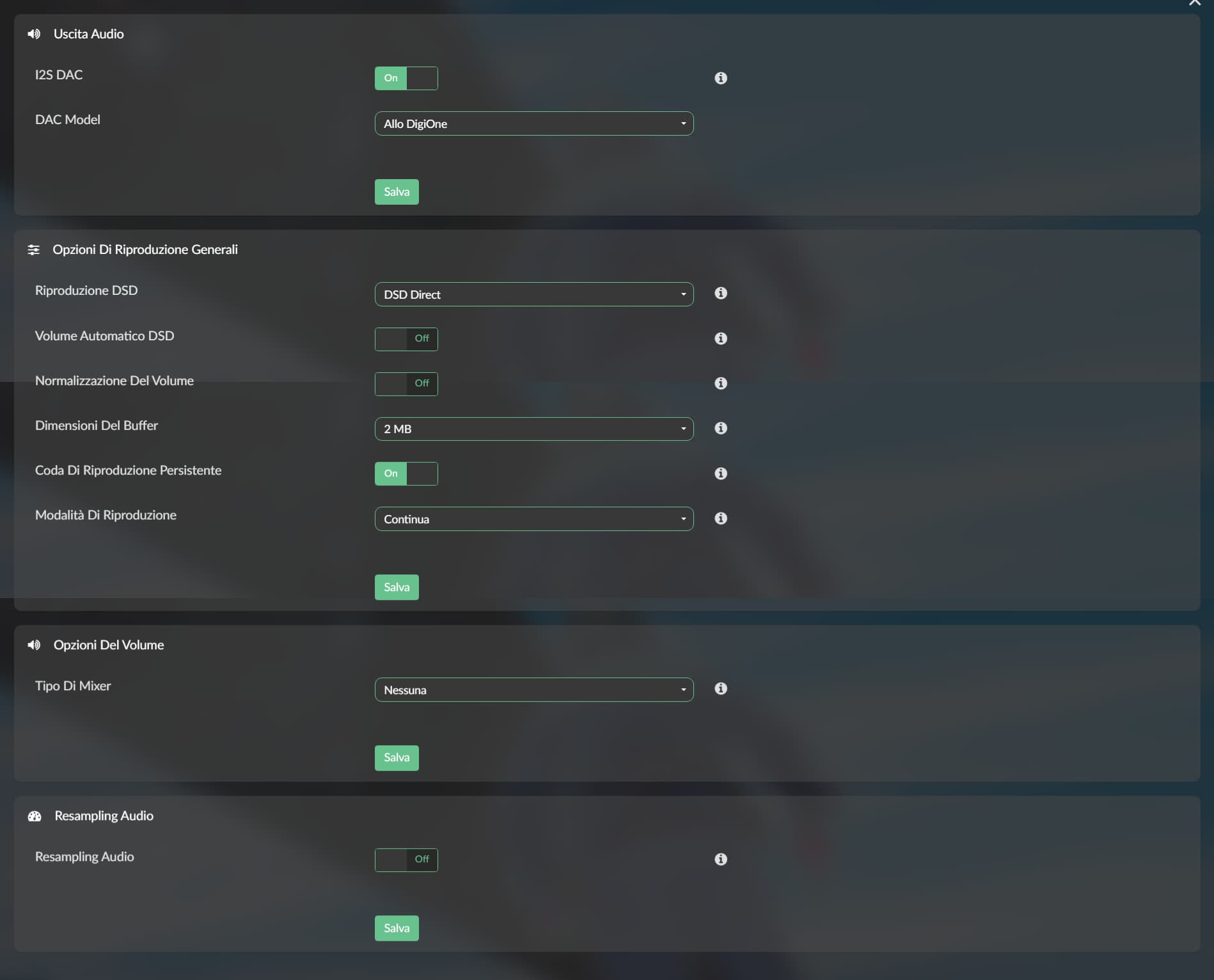Open the DAC Model dropdown
The width and height of the screenshot is (1214, 980).
(x=534, y=123)
